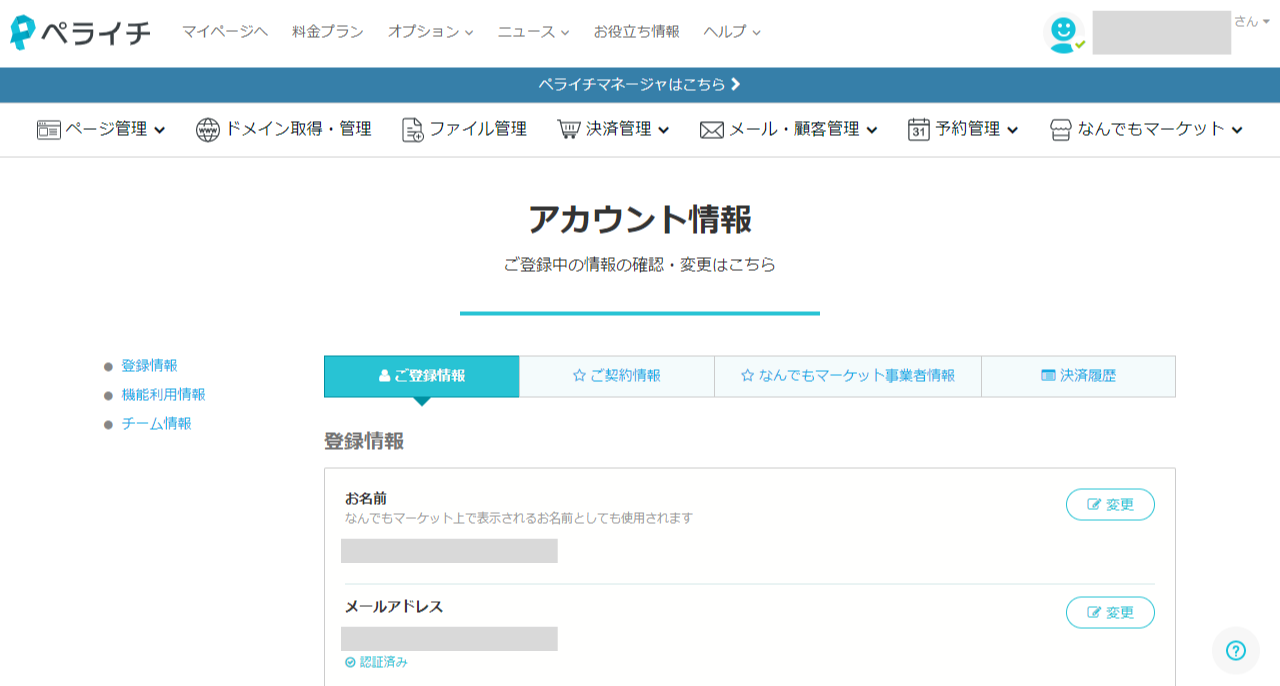The width and height of the screenshot is (1280, 686).
Task: Click the ページ管理 page icon
Action: (49, 129)
